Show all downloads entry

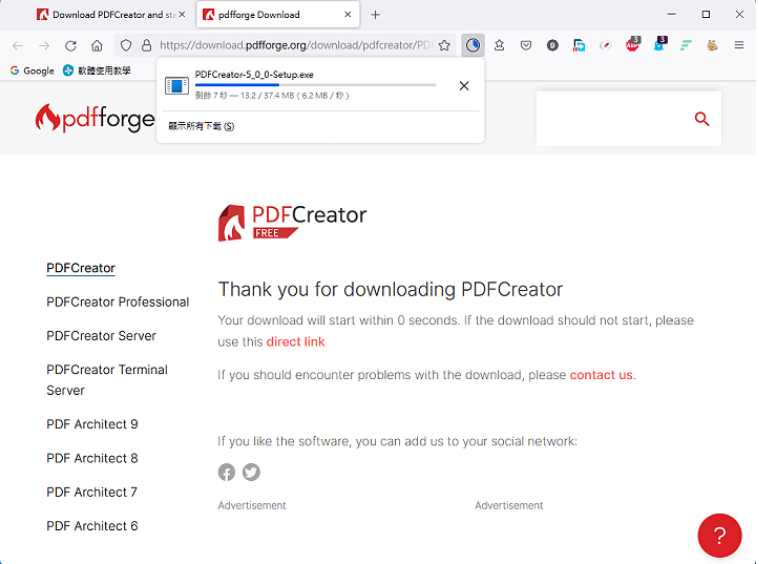pyautogui.click(x=201, y=126)
